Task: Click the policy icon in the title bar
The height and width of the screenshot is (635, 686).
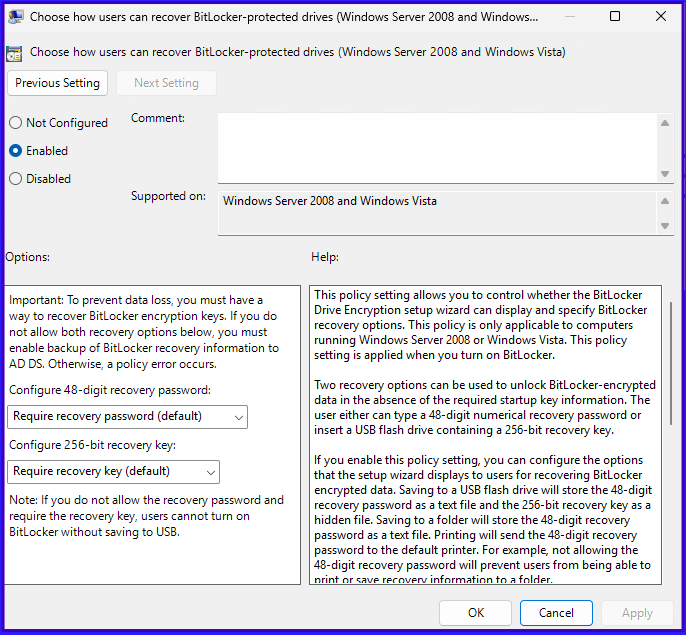Action: point(16,17)
